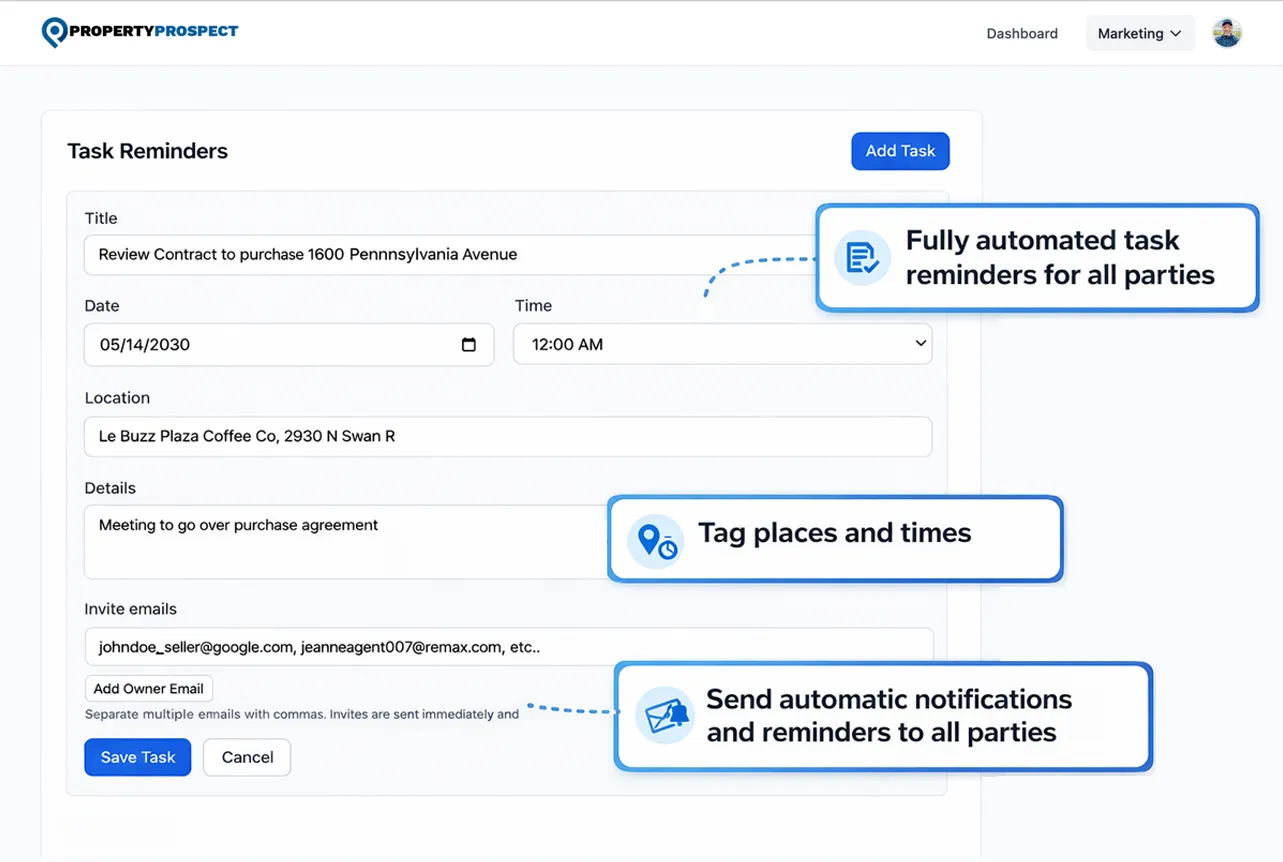Click the automated task reminders document icon
Image resolution: width=1283 pixels, height=862 pixels.
pos(861,257)
